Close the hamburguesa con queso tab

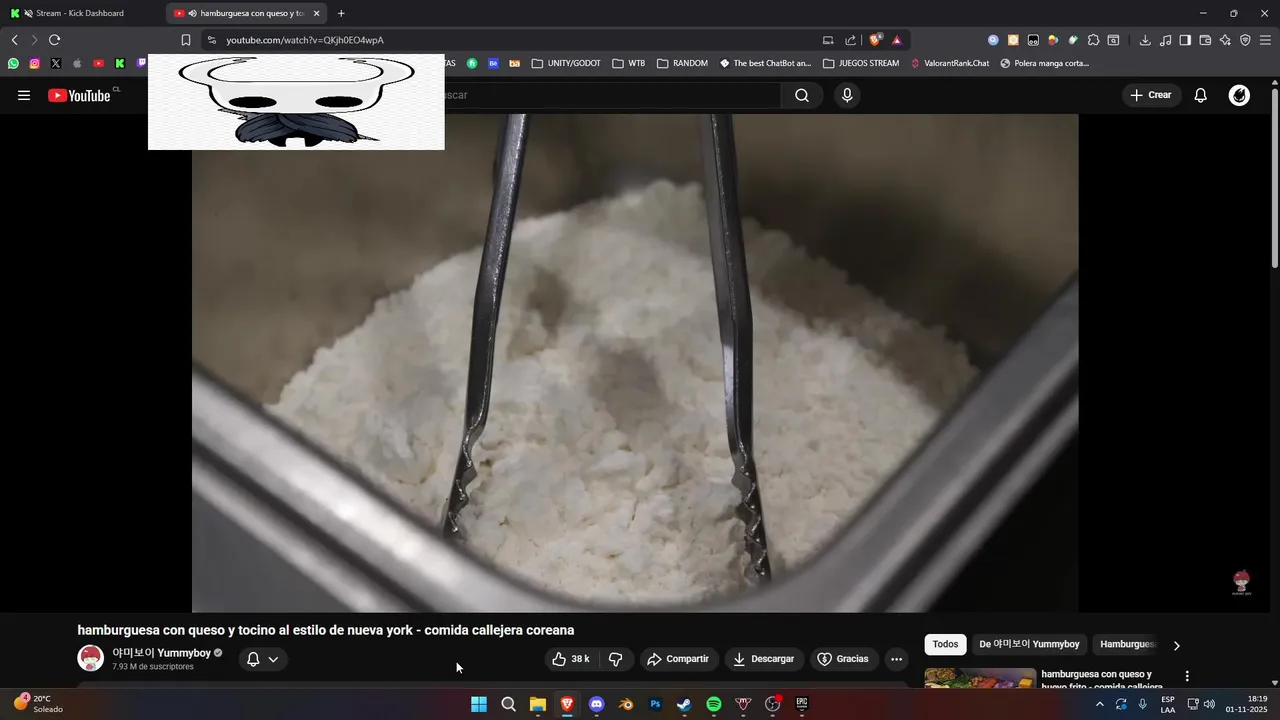(316, 13)
